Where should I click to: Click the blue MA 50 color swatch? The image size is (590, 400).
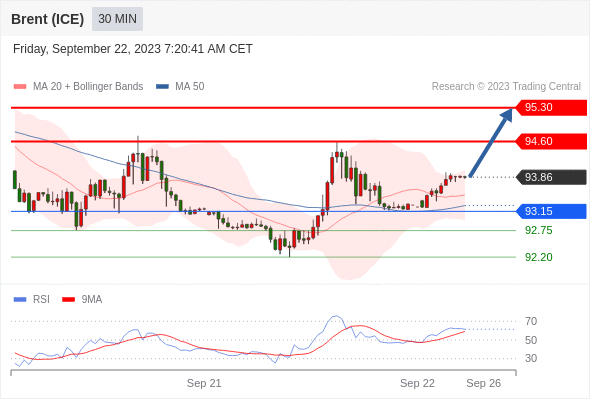[x=162, y=87]
